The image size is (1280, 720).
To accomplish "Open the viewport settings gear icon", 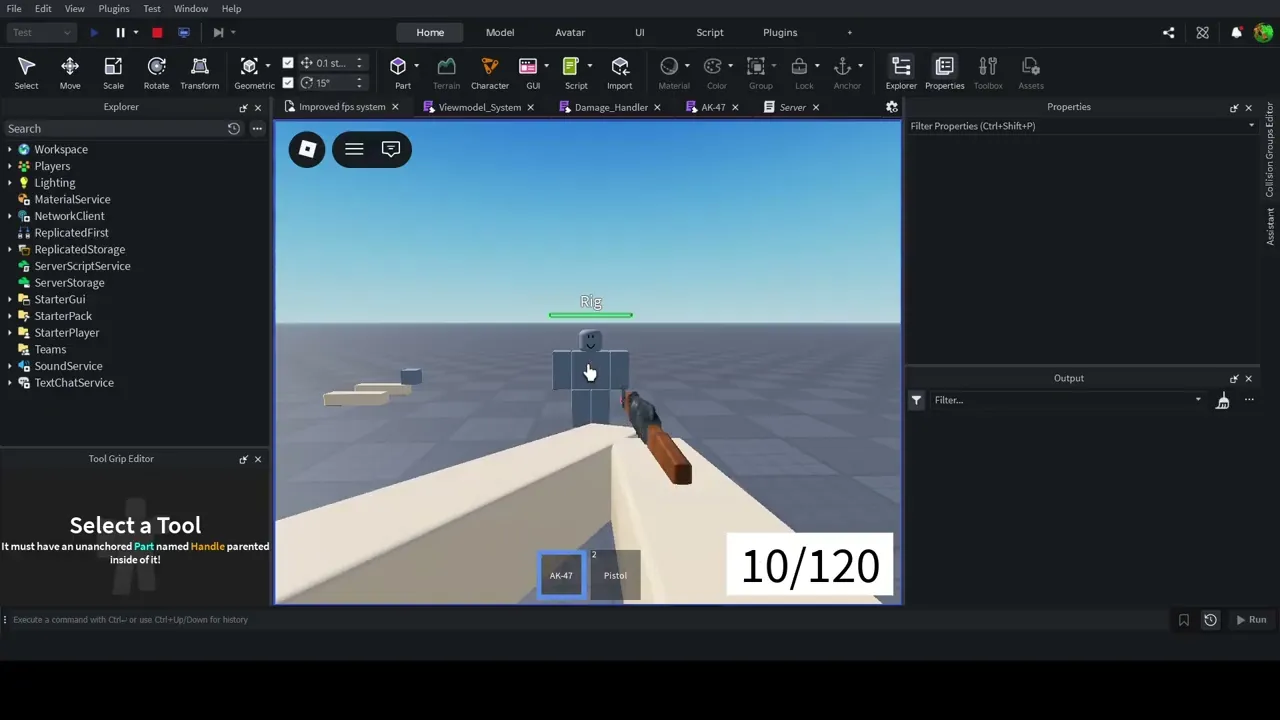I will (892, 107).
